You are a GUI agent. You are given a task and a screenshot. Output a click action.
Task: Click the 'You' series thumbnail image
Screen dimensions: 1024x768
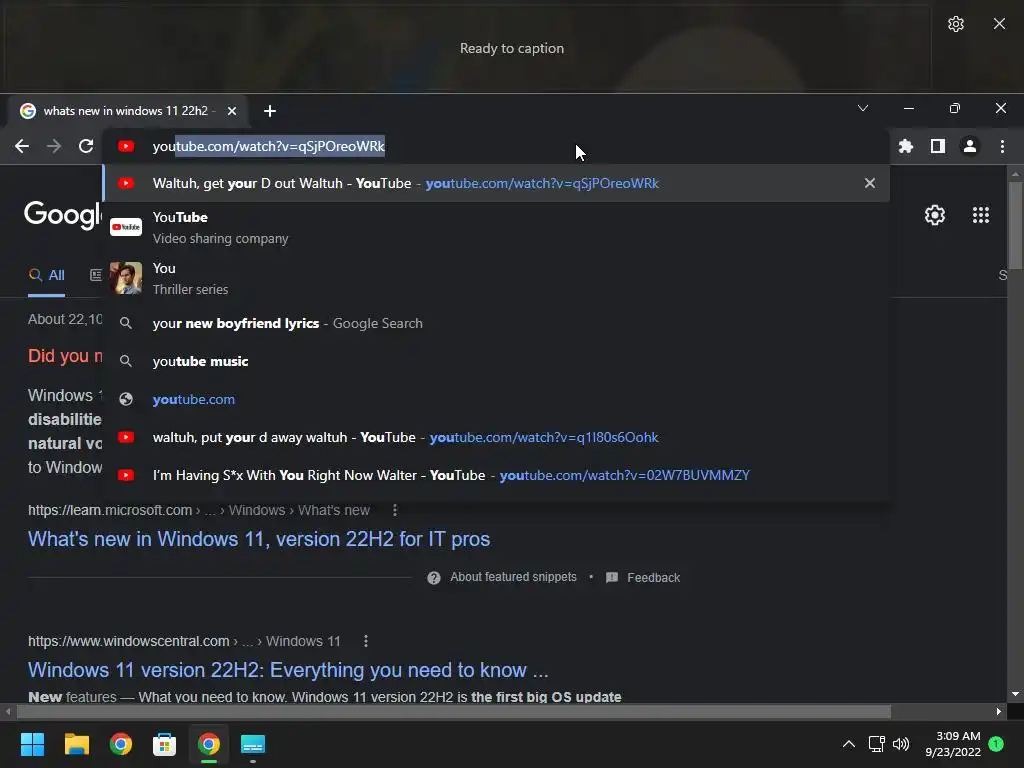126,278
